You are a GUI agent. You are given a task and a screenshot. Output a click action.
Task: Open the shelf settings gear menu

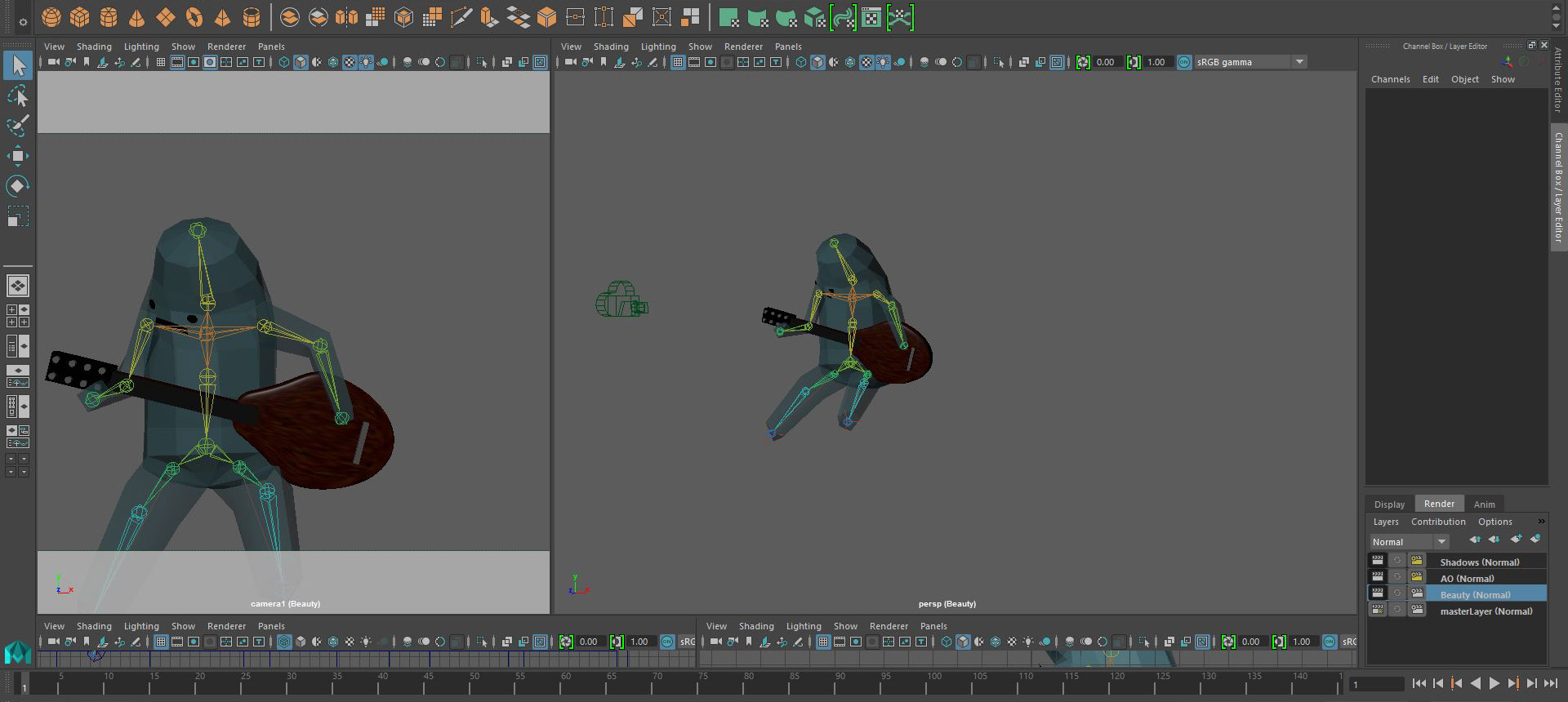click(22, 22)
